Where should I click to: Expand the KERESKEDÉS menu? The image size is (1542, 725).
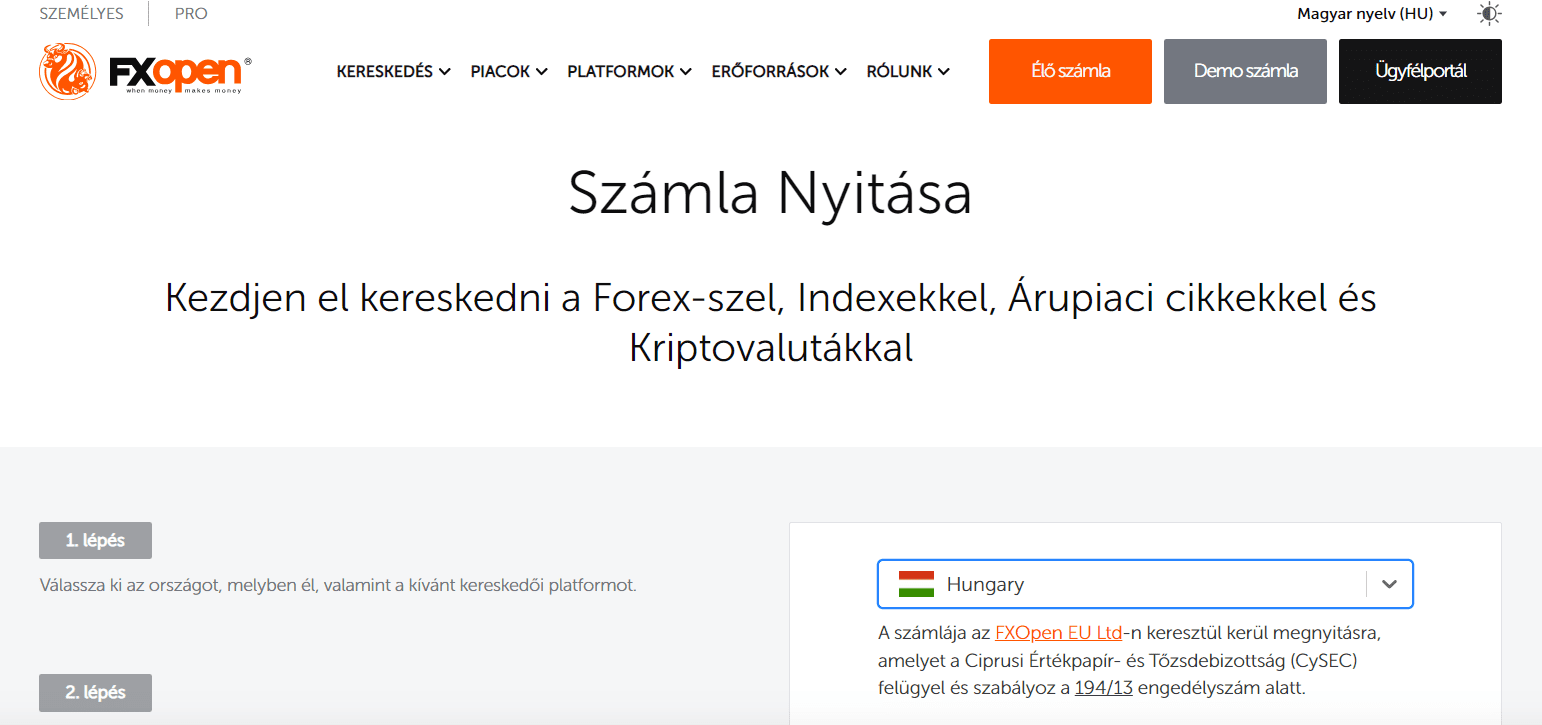click(393, 71)
